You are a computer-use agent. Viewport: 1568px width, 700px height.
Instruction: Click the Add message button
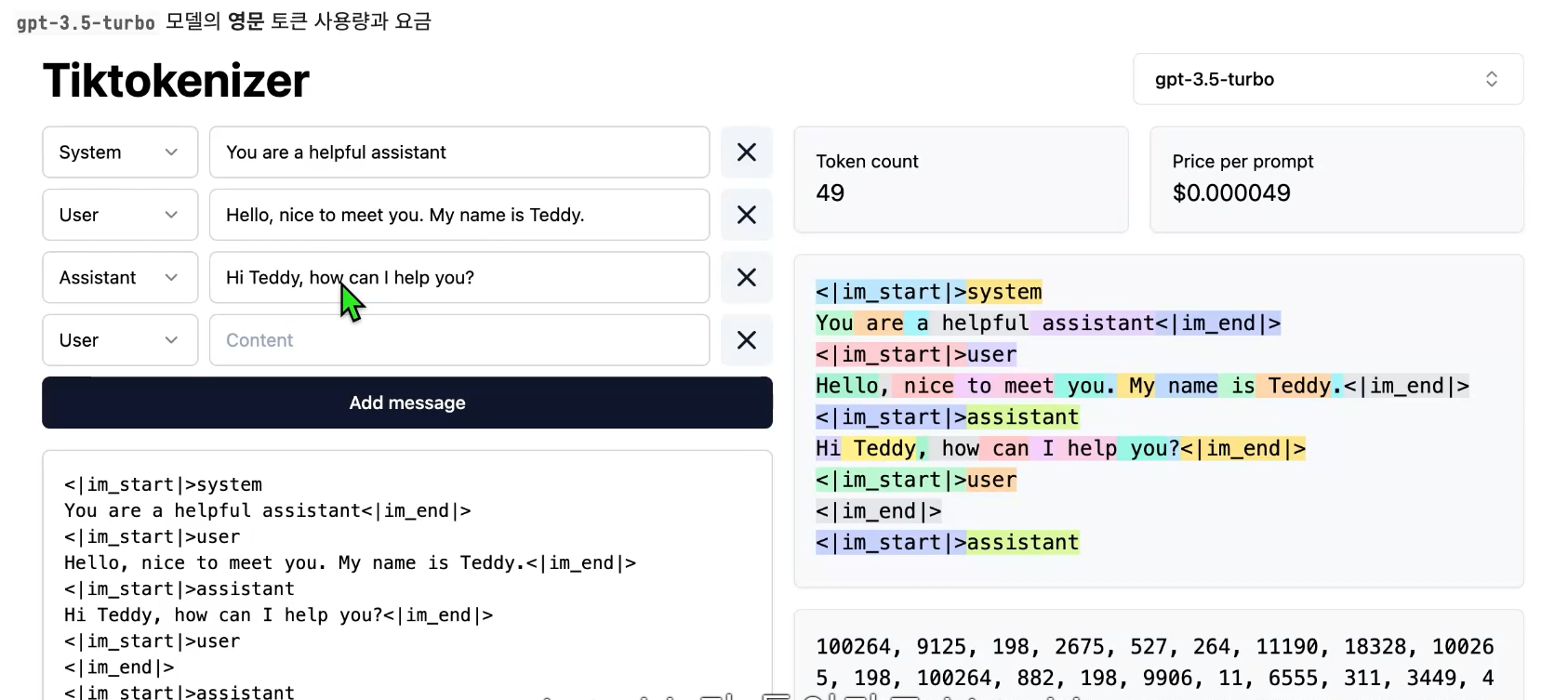(407, 403)
